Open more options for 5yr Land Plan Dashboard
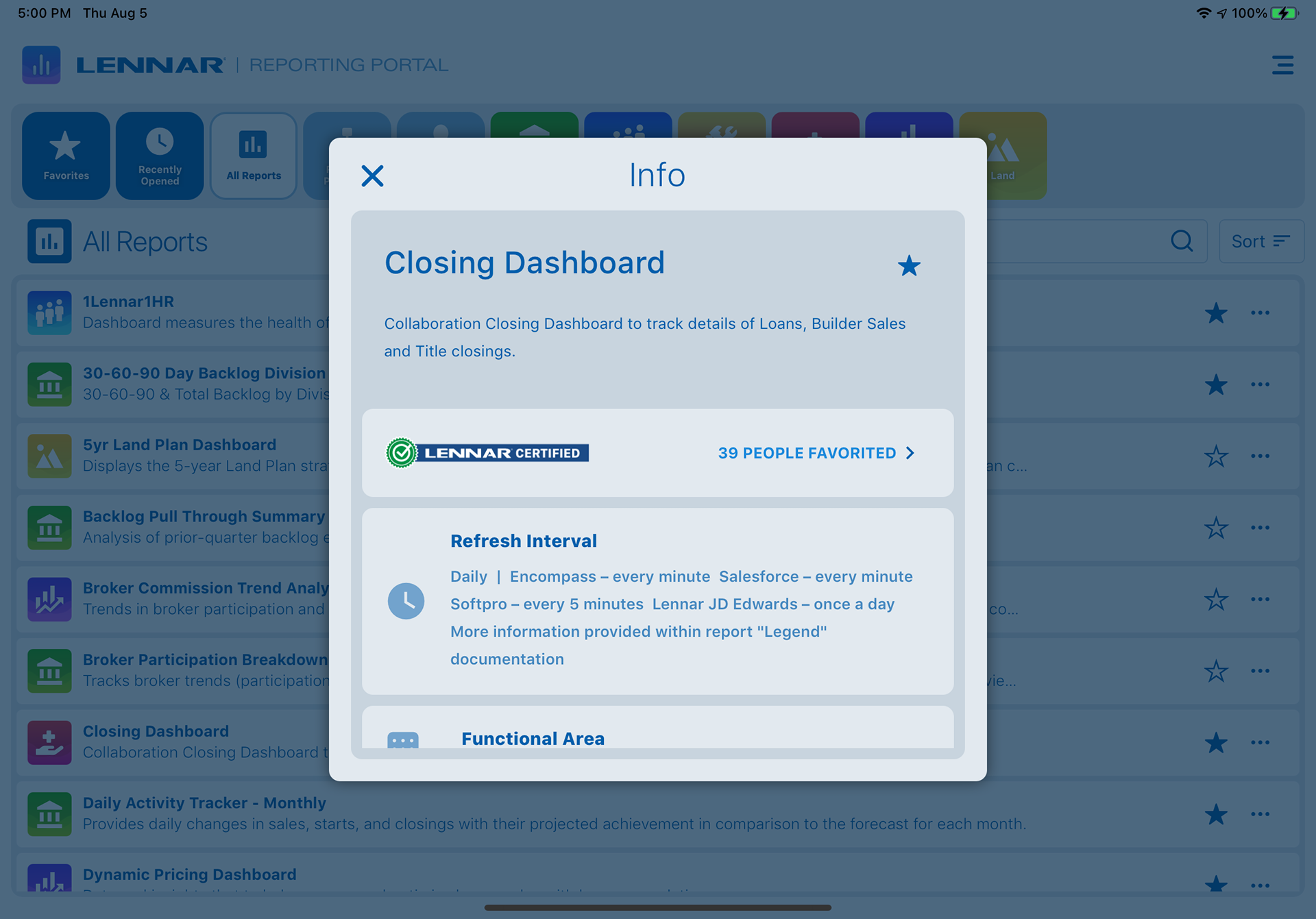Image resolution: width=1316 pixels, height=919 pixels. (x=1260, y=456)
